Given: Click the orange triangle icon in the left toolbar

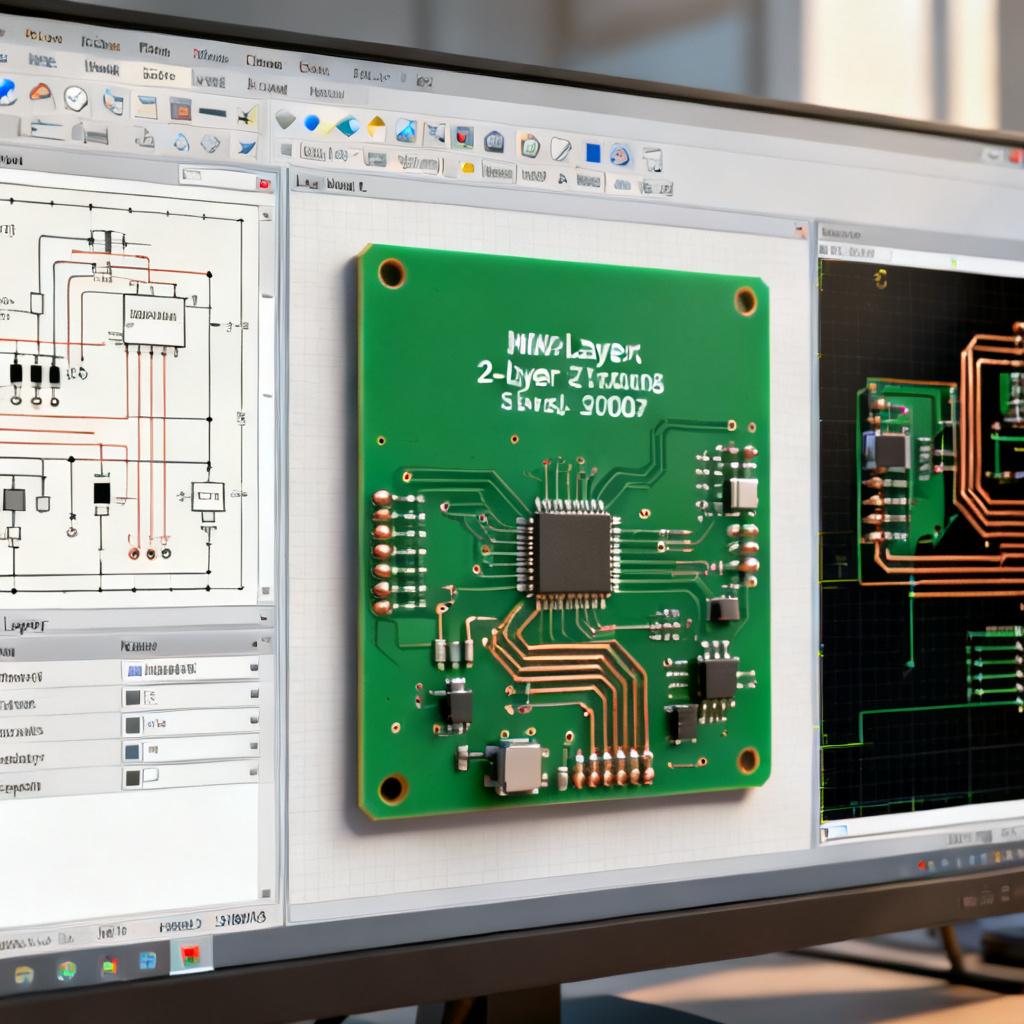Looking at the screenshot, I should tap(40, 92).
